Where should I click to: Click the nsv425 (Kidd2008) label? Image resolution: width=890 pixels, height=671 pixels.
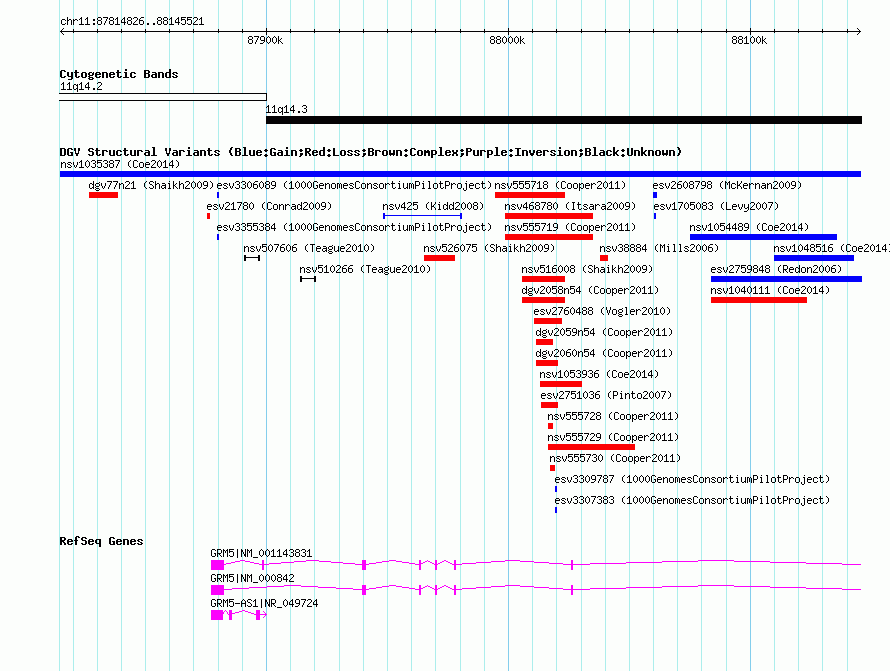pyautogui.click(x=433, y=206)
